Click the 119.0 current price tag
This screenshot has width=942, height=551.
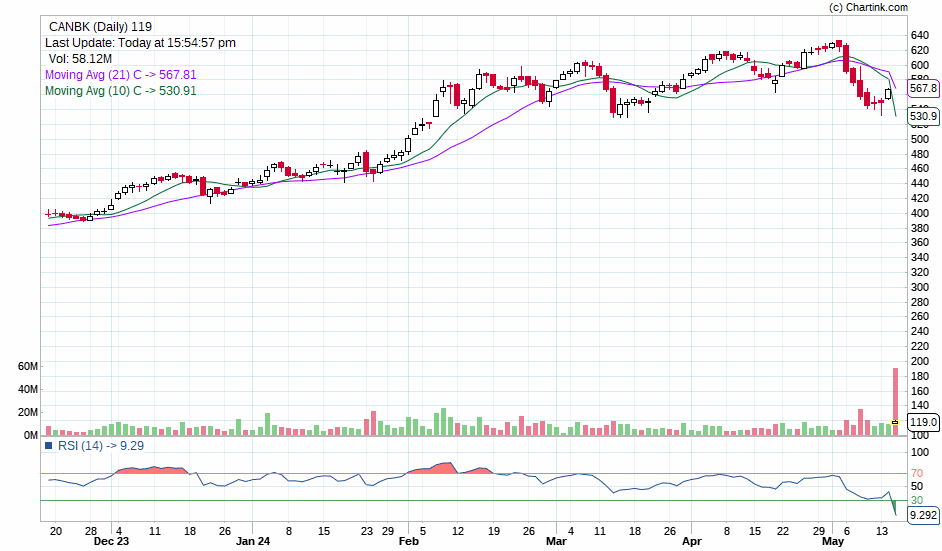click(x=923, y=422)
